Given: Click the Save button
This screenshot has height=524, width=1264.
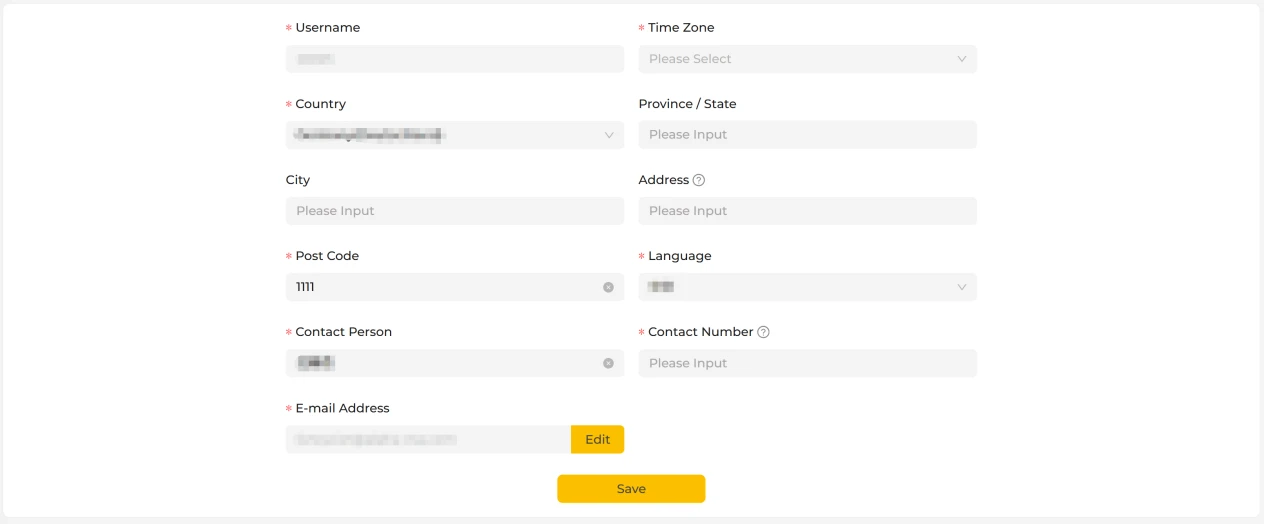Looking at the screenshot, I should click(x=631, y=489).
